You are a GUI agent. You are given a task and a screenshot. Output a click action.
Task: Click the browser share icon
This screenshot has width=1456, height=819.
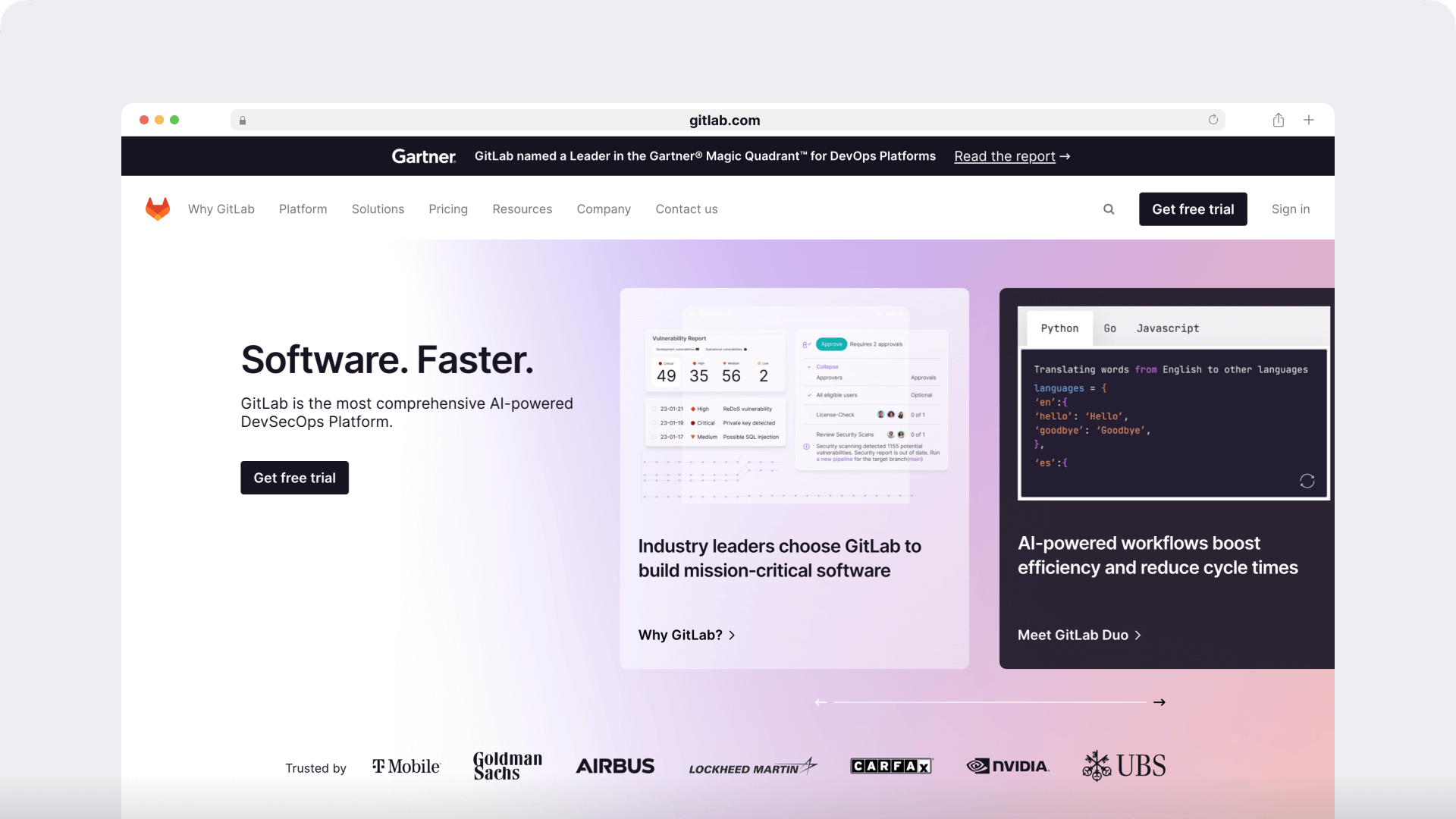pos(1279,120)
